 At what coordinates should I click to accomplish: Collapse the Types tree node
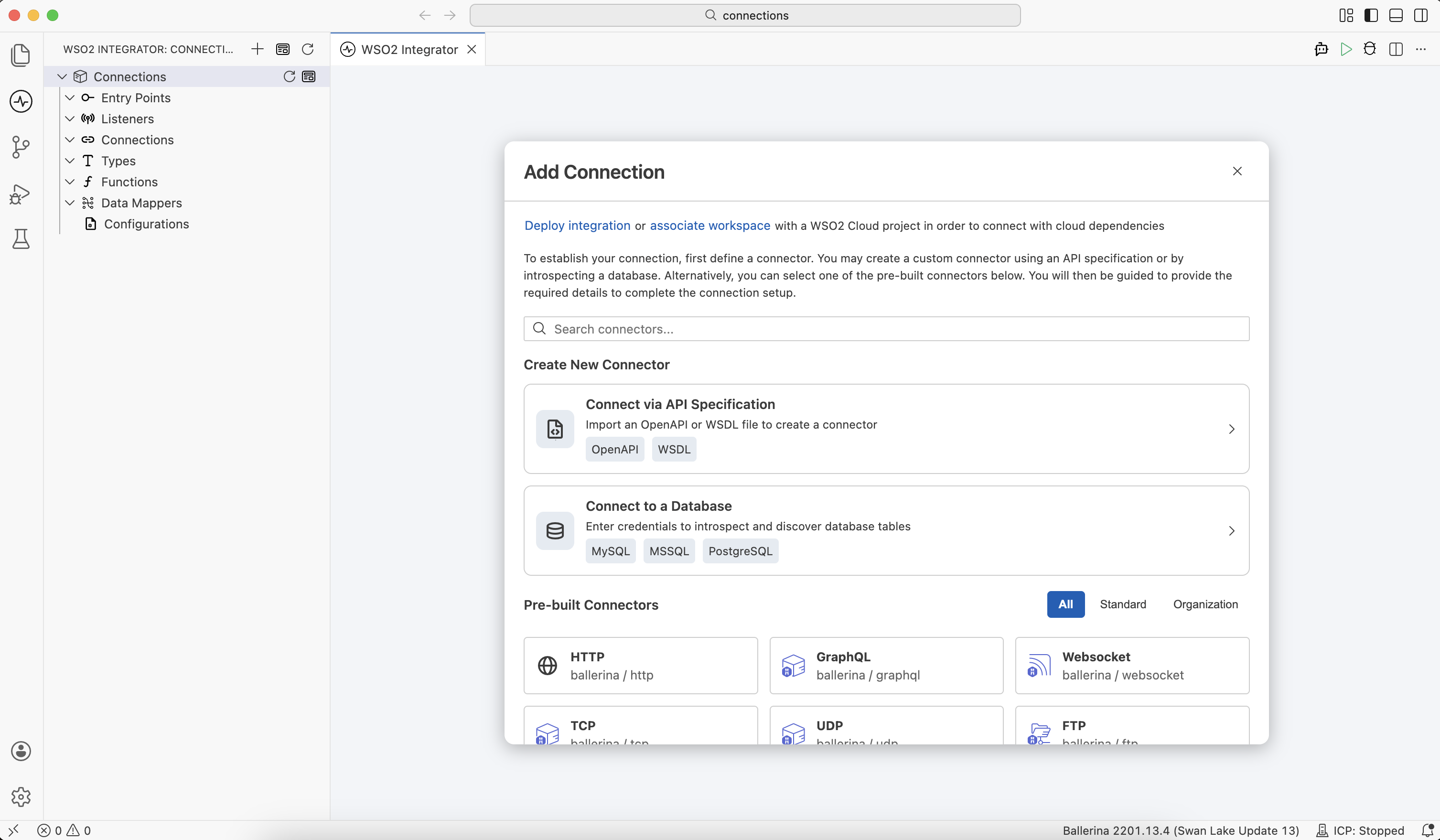(x=70, y=161)
